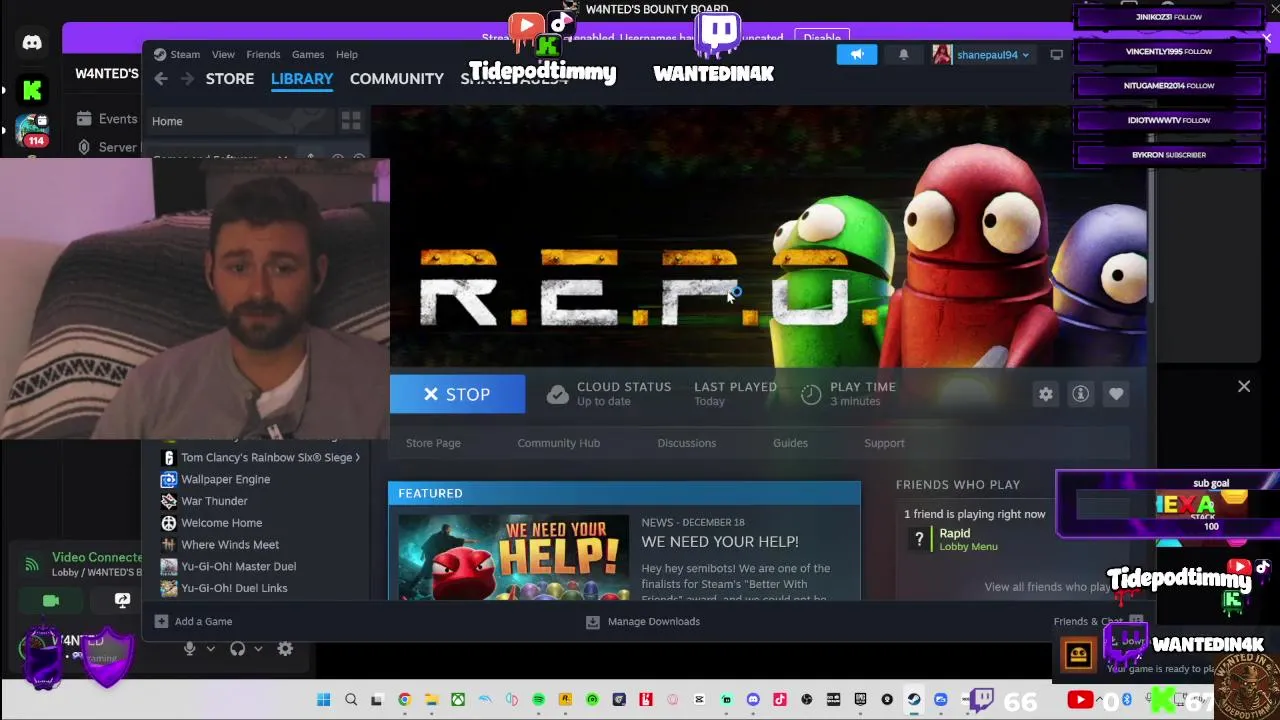Open Steam's notification bell
The height and width of the screenshot is (720, 1280).
coord(903,55)
